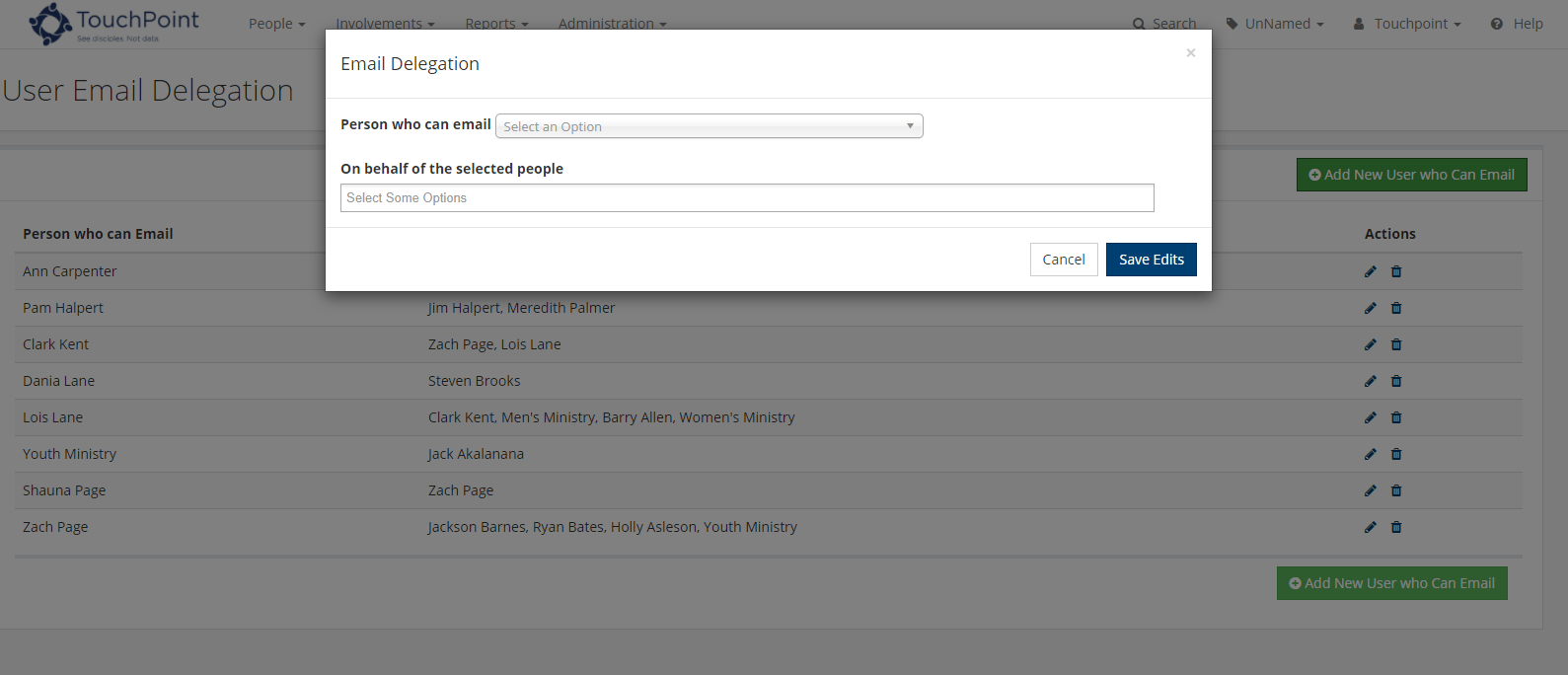Select the Shauna Page name cell
The height and width of the screenshot is (675, 1568).
[x=64, y=490]
